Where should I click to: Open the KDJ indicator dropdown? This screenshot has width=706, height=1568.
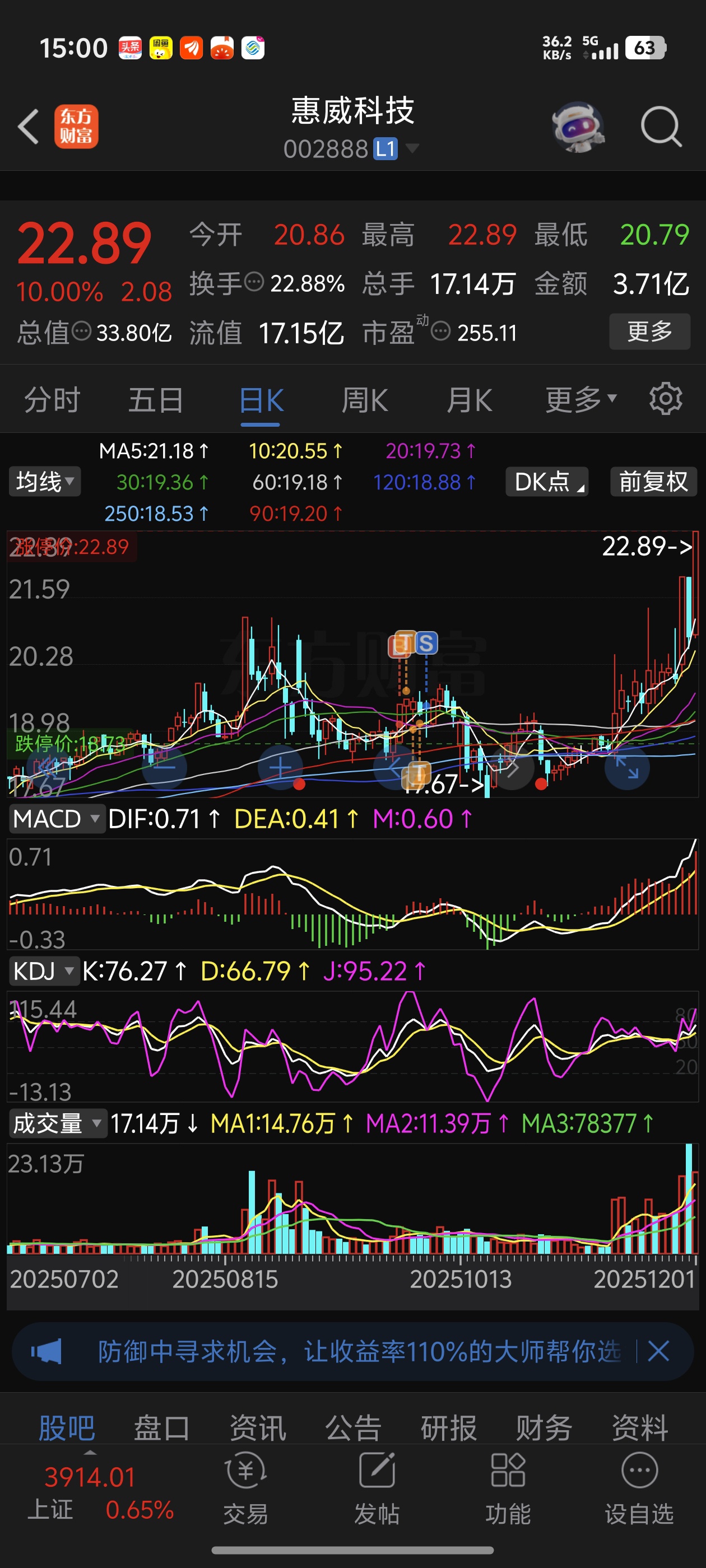coord(44,971)
